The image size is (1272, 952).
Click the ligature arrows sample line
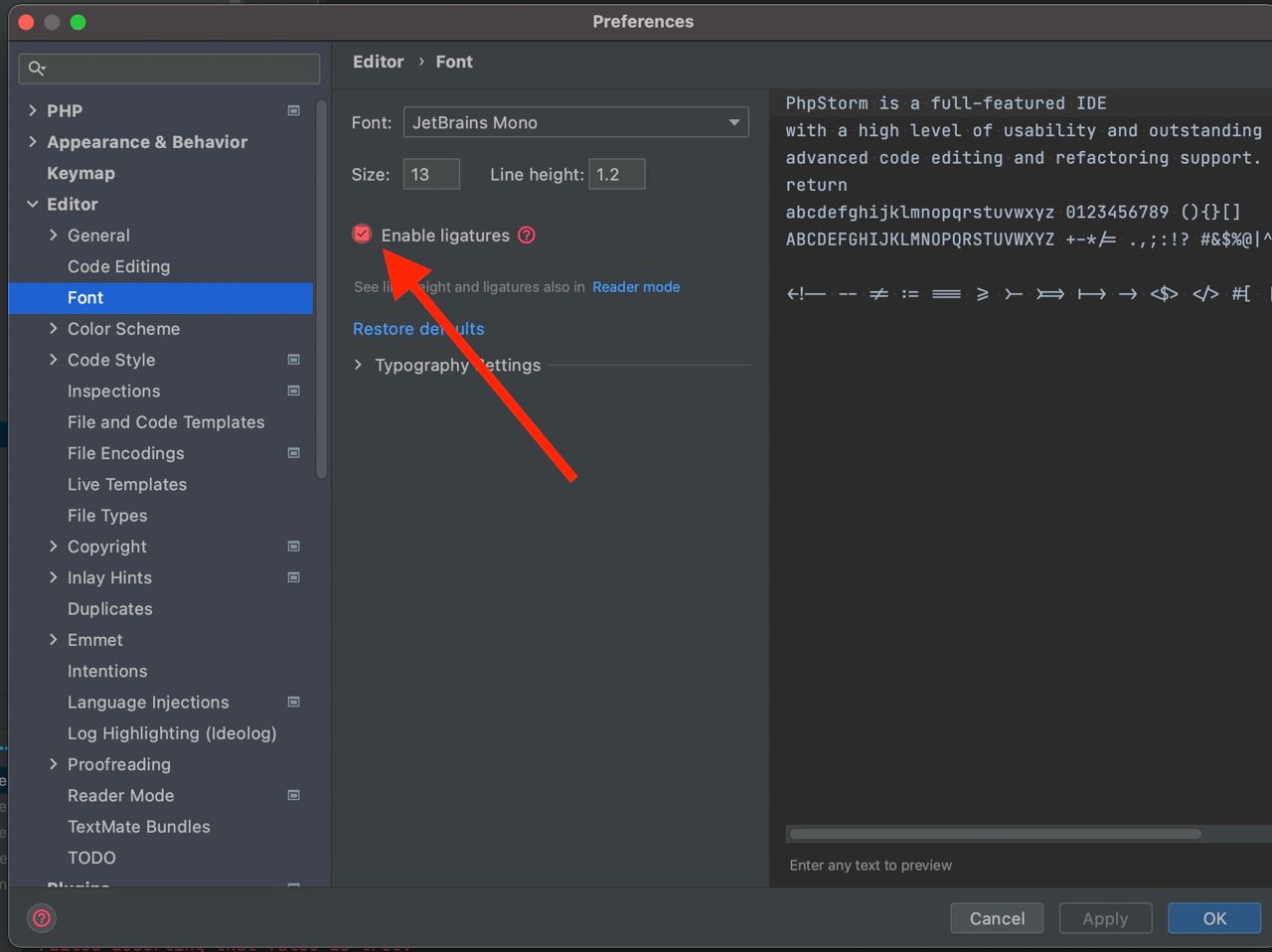pos(1029,294)
